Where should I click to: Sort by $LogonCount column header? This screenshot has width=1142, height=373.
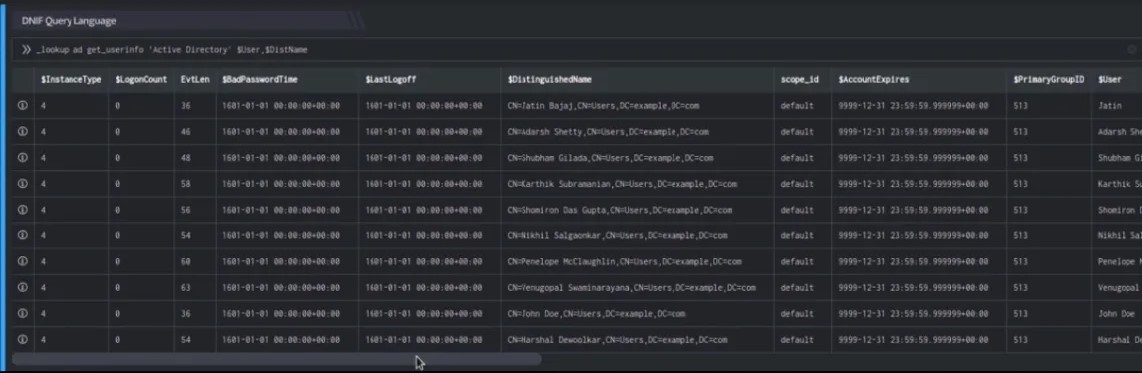pos(141,79)
